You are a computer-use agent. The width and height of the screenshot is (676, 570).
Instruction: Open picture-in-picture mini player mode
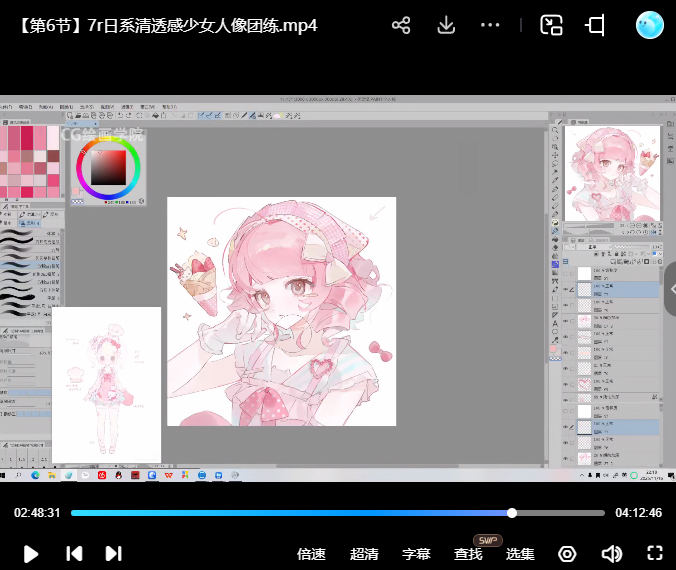(551, 25)
